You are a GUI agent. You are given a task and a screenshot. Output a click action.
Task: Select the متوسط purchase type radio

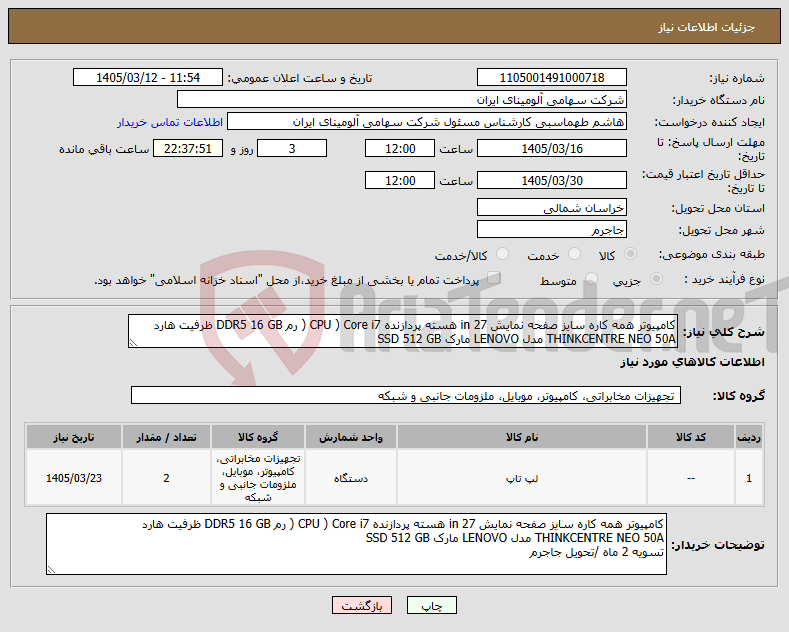(x=591, y=279)
